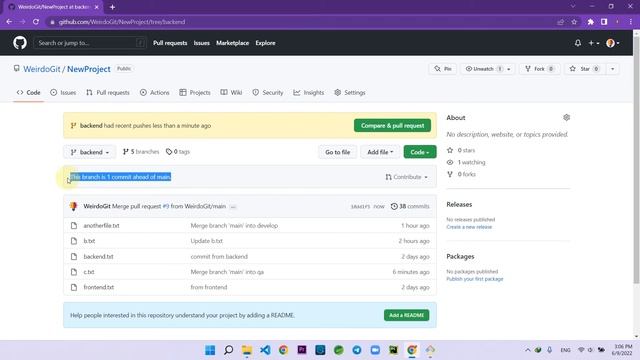View the 5 branches link
The image size is (640, 360).
click(x=141, y=152)
